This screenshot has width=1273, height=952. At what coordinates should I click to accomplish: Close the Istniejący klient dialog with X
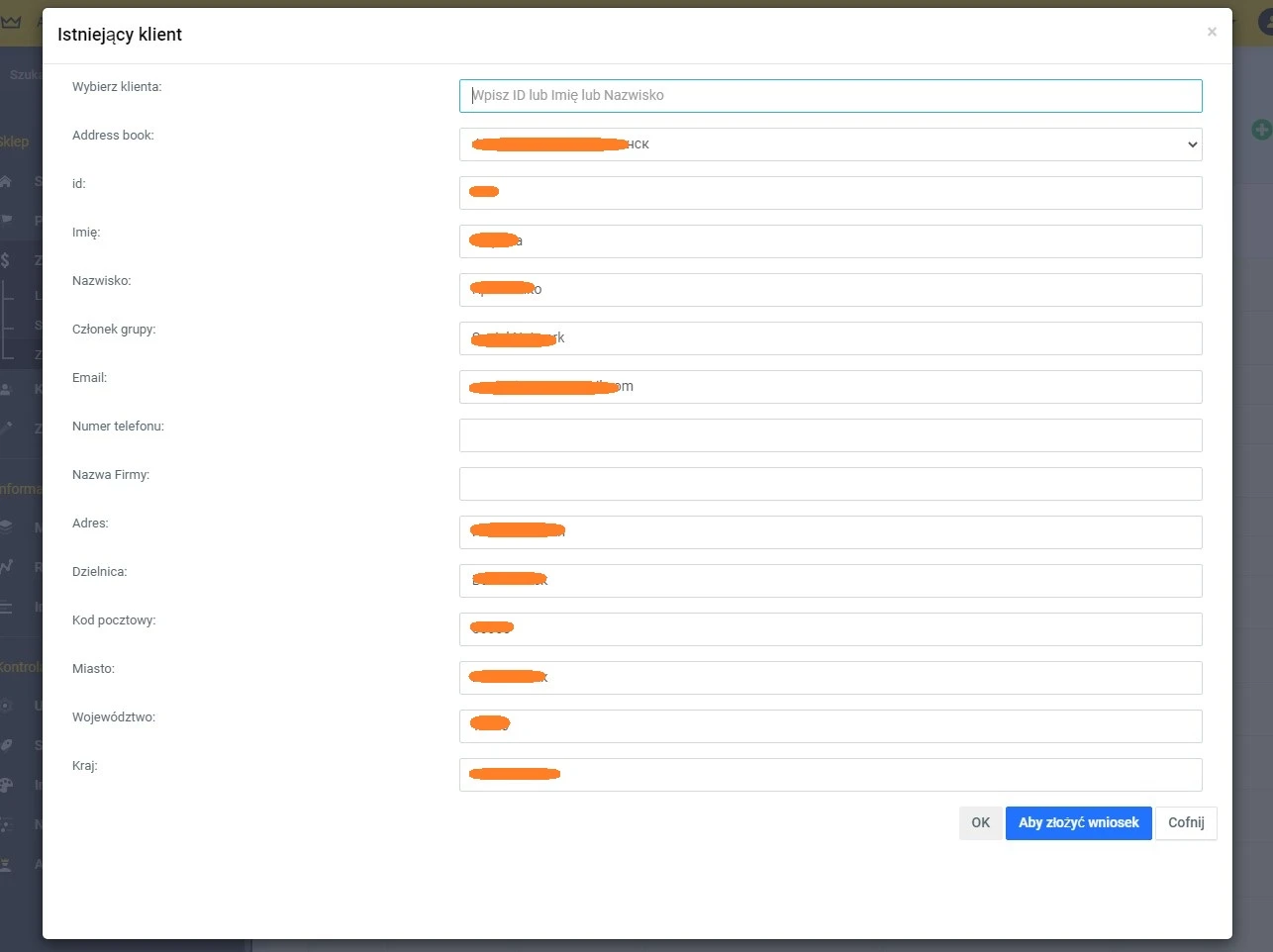tap(1212, 33)
